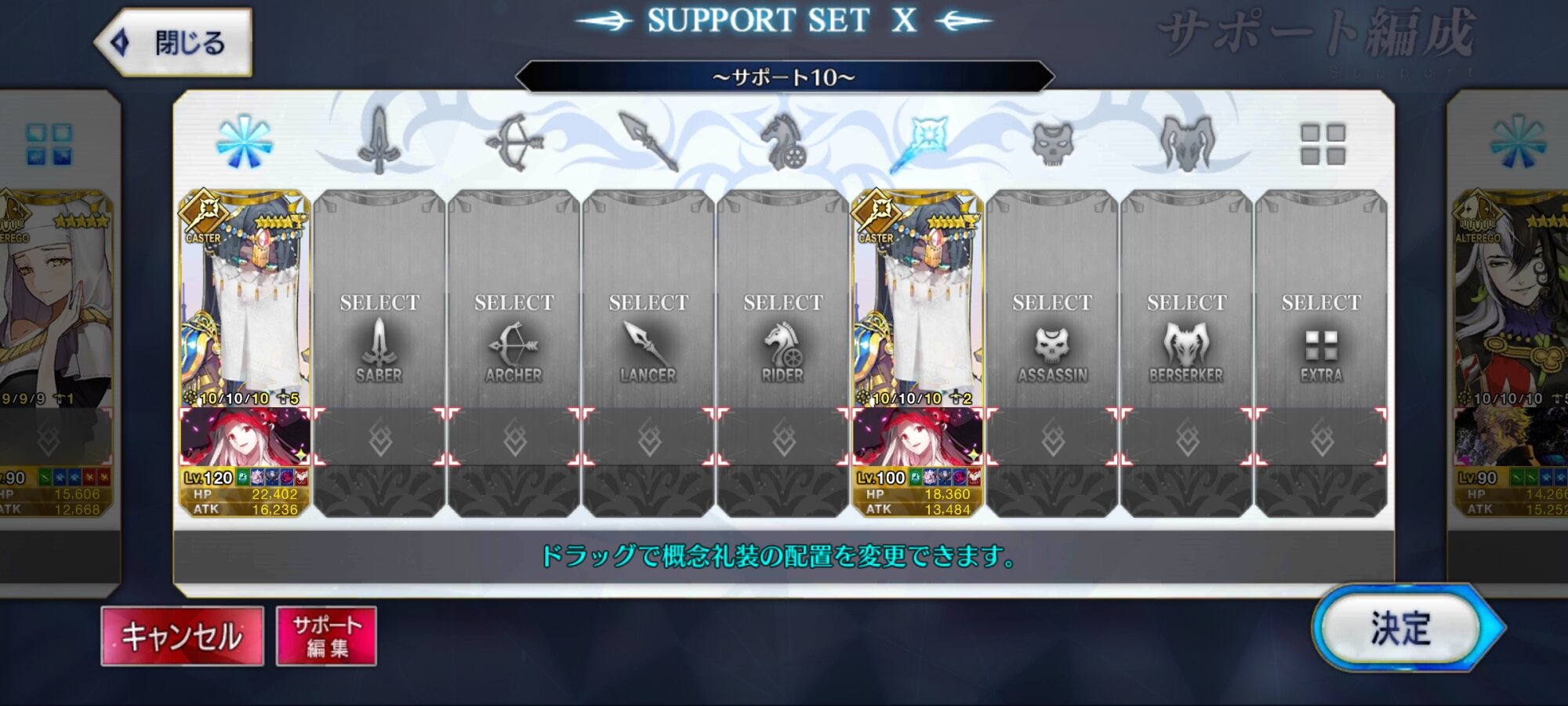The image size is (1568, 706).
Task: Select the Lv.120 Caster servant card
Action: [x=245, y=300]
